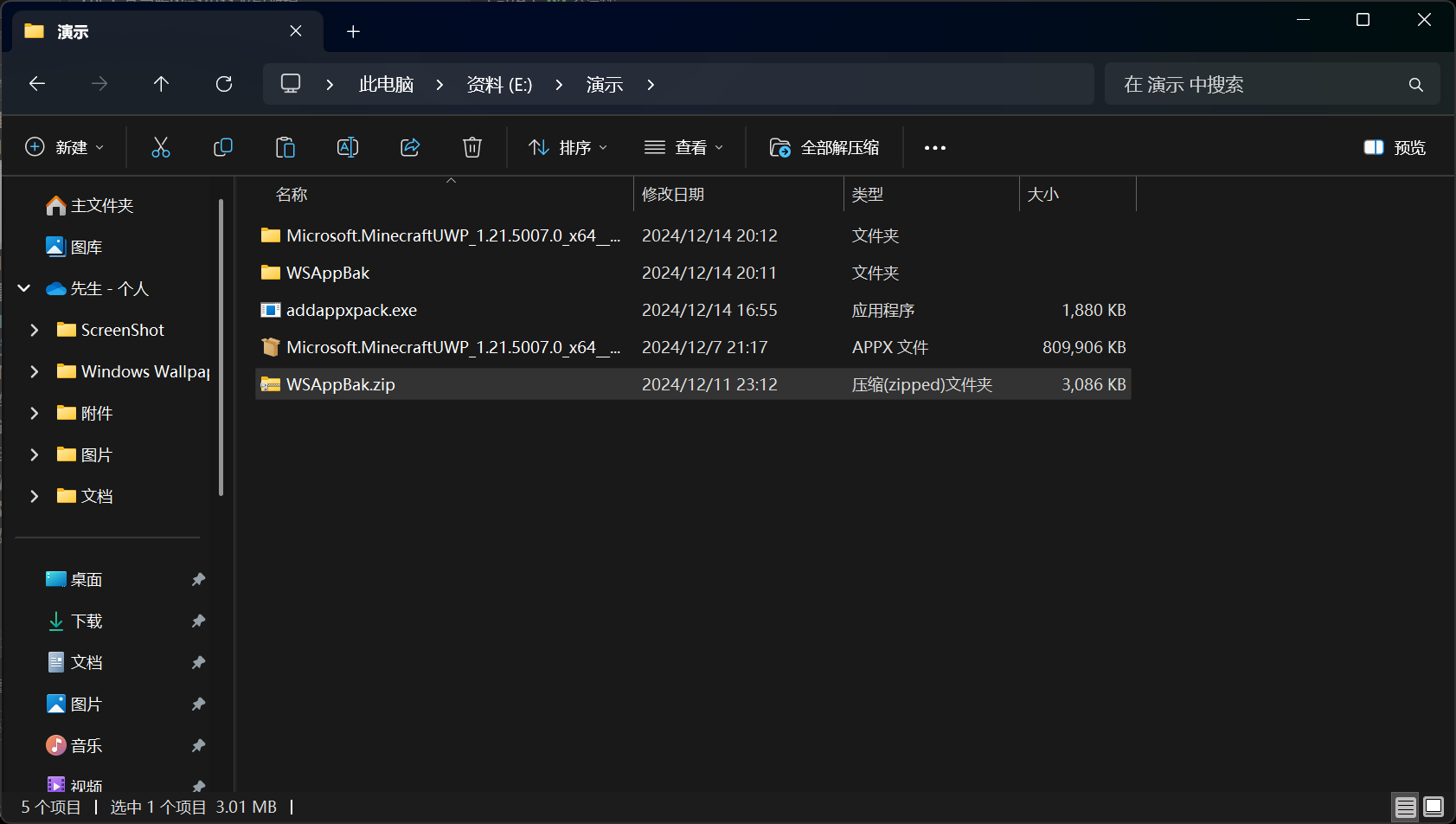Open pinned 桌面 desktop shortcut
This screenshot has height=824, width=1456.
tap(74, 579)
